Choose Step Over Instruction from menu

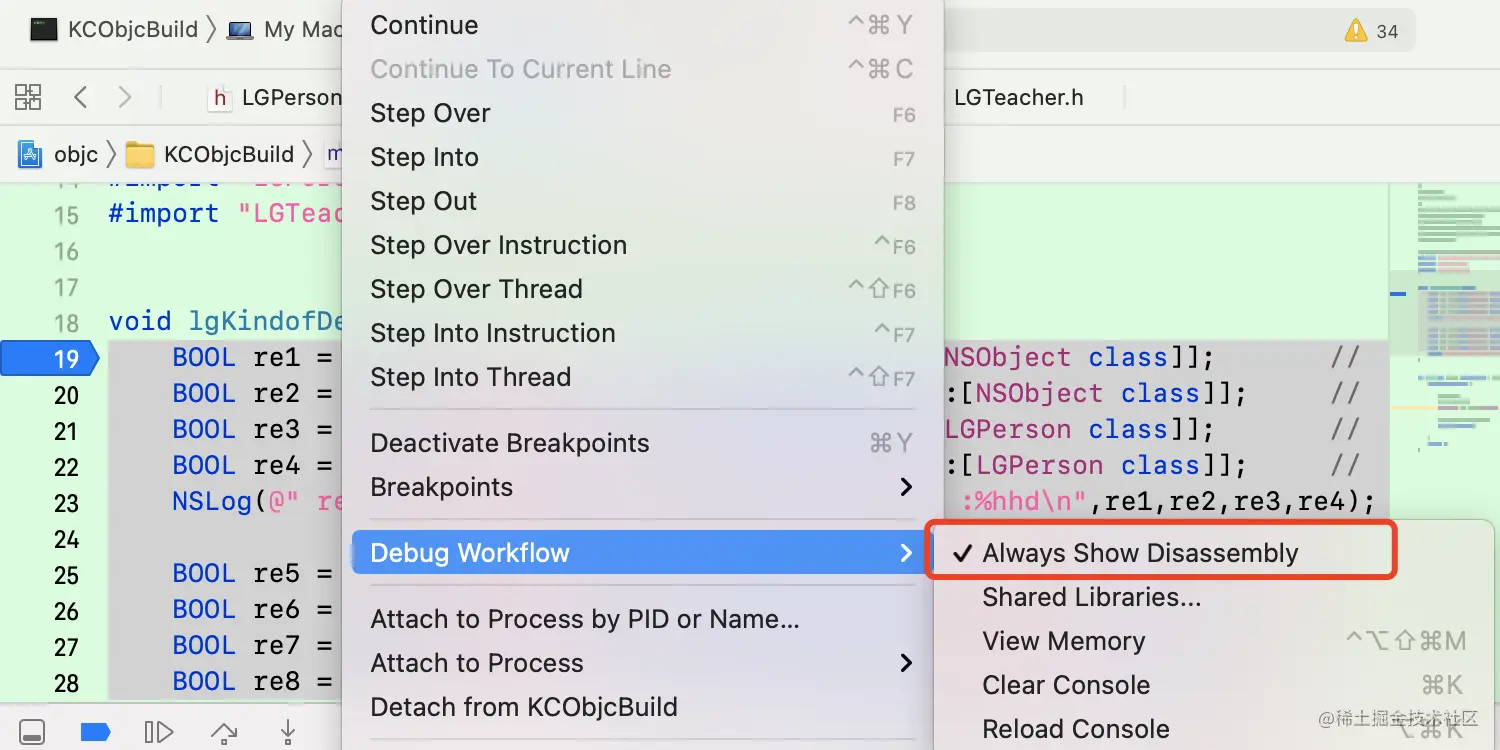pyautogui.click(x=498, y=245)
